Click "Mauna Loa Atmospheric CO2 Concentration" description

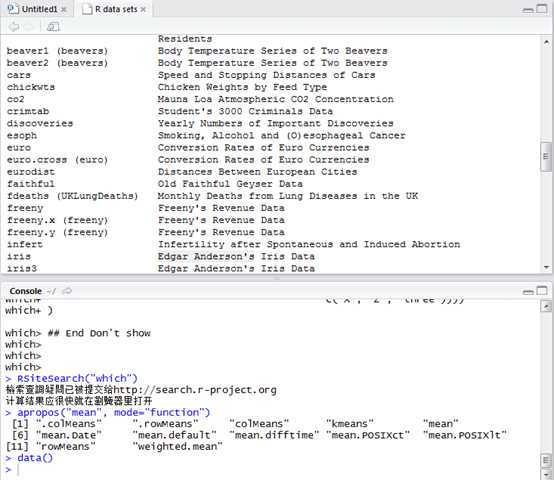[276, 99]
